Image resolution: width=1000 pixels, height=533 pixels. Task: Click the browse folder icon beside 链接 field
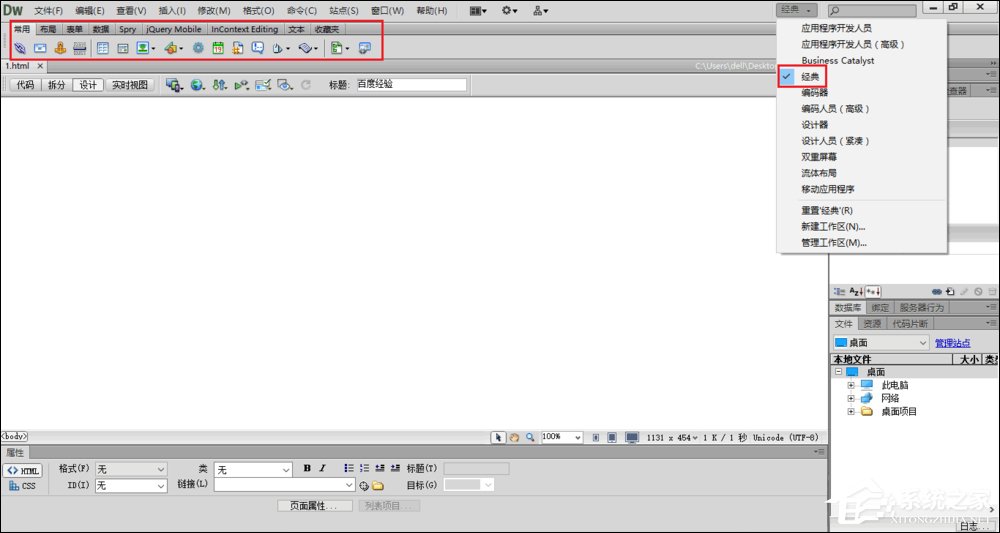point(378,486)
